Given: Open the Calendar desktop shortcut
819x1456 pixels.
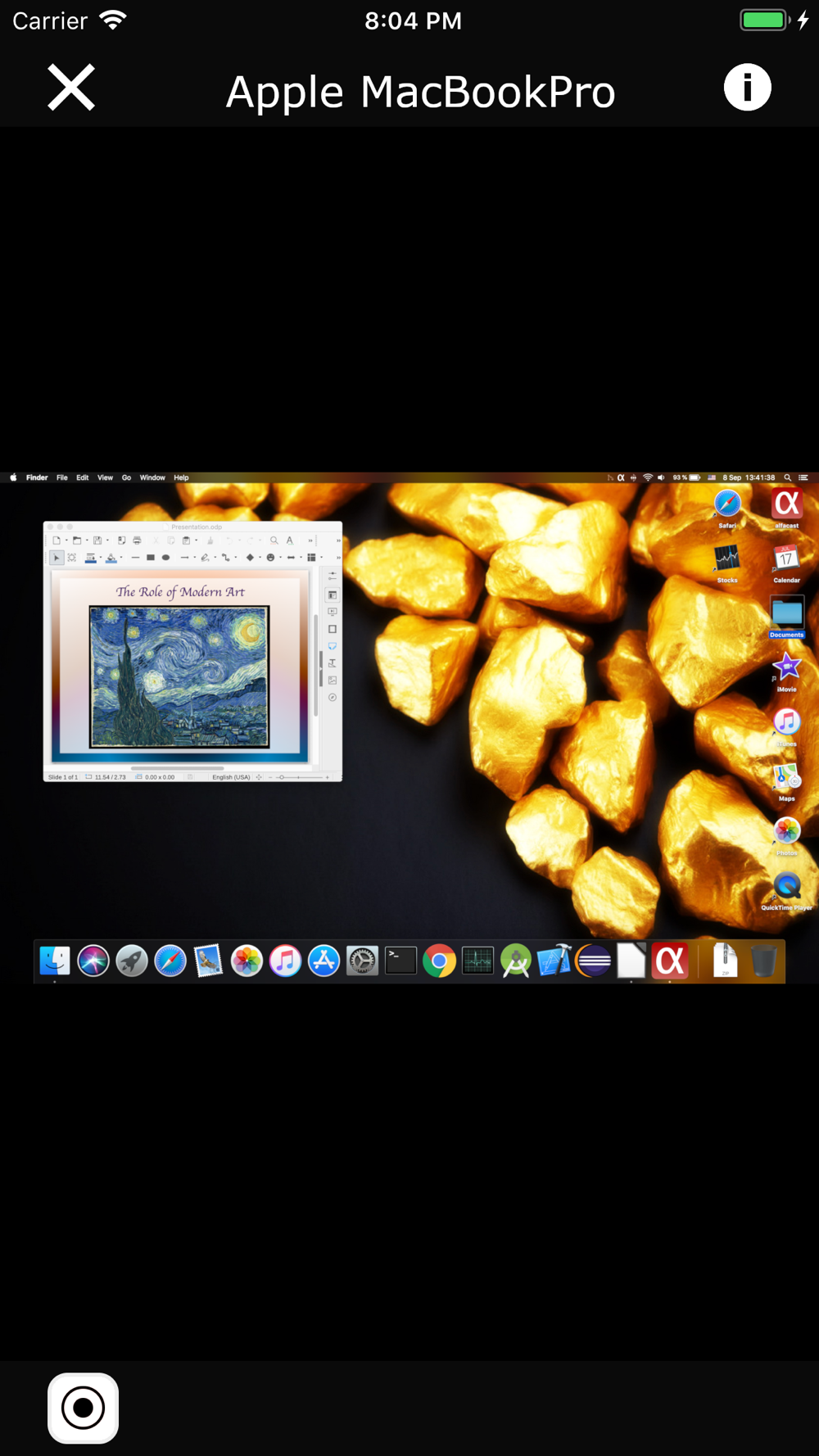Looking at the screenshot, I should pos(786,563).
